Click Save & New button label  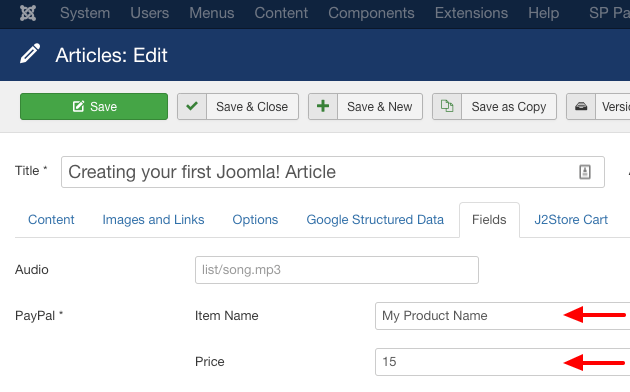pyautogui.click(x=380, y=107)
